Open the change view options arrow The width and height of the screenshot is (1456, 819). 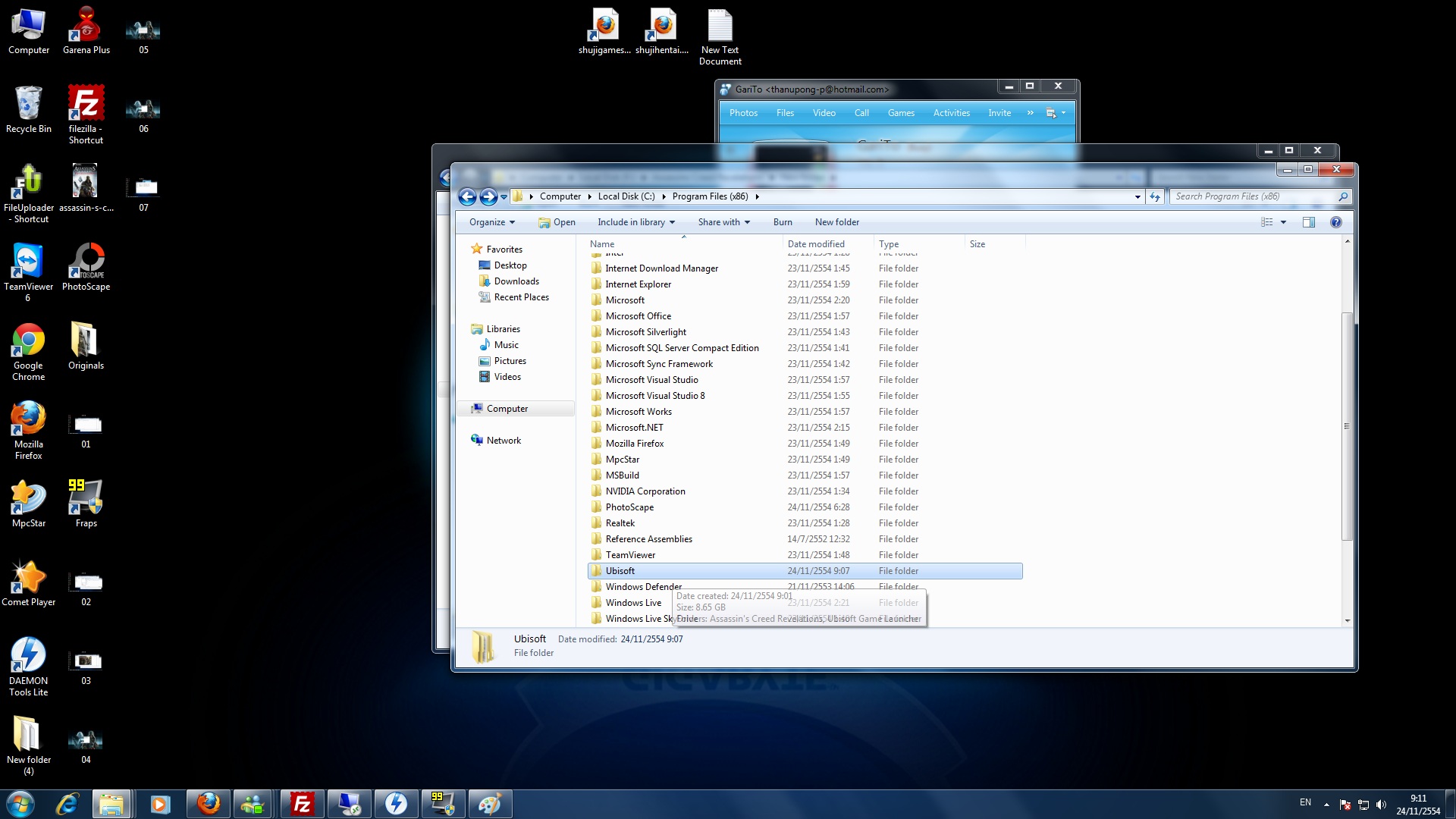coord(1283,222)
